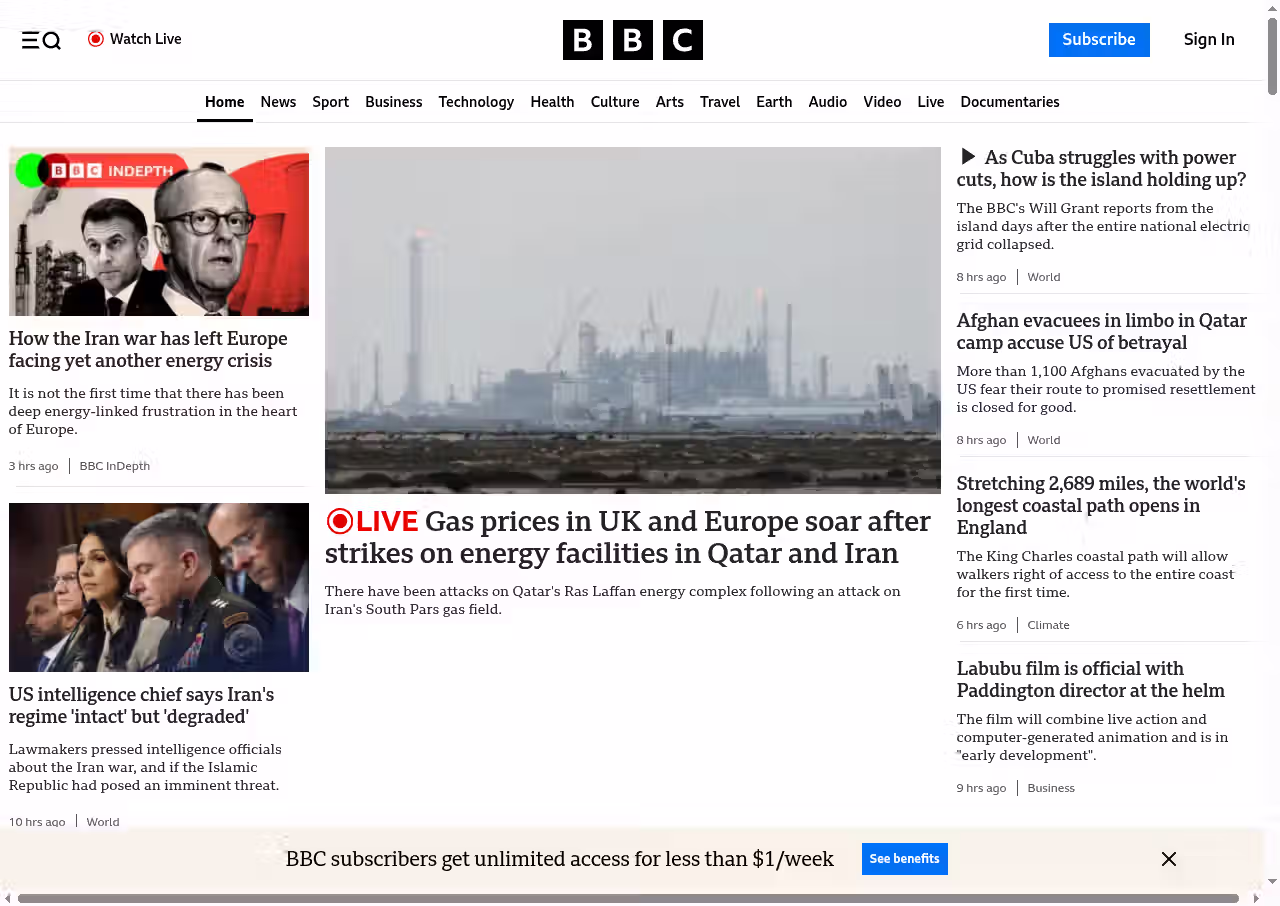Screen dimensions: 1280x906
Task: Click the red Watch Live icon
Action: point(96,39)
